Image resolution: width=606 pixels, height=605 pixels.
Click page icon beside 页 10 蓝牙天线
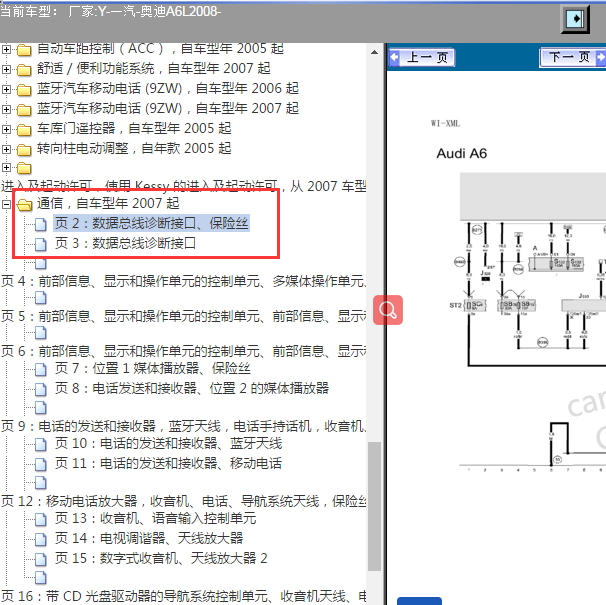pos(41,445)
